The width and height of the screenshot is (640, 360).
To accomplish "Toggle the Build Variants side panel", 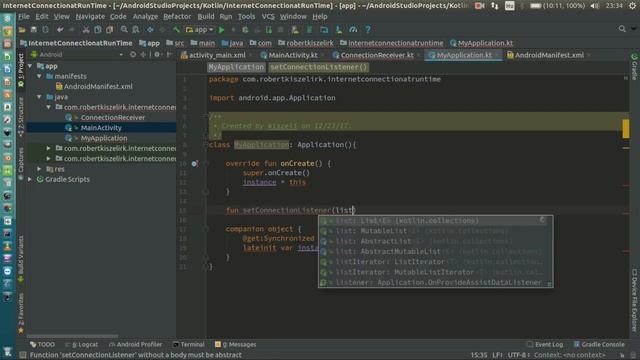I will click(x=21, y=258).
